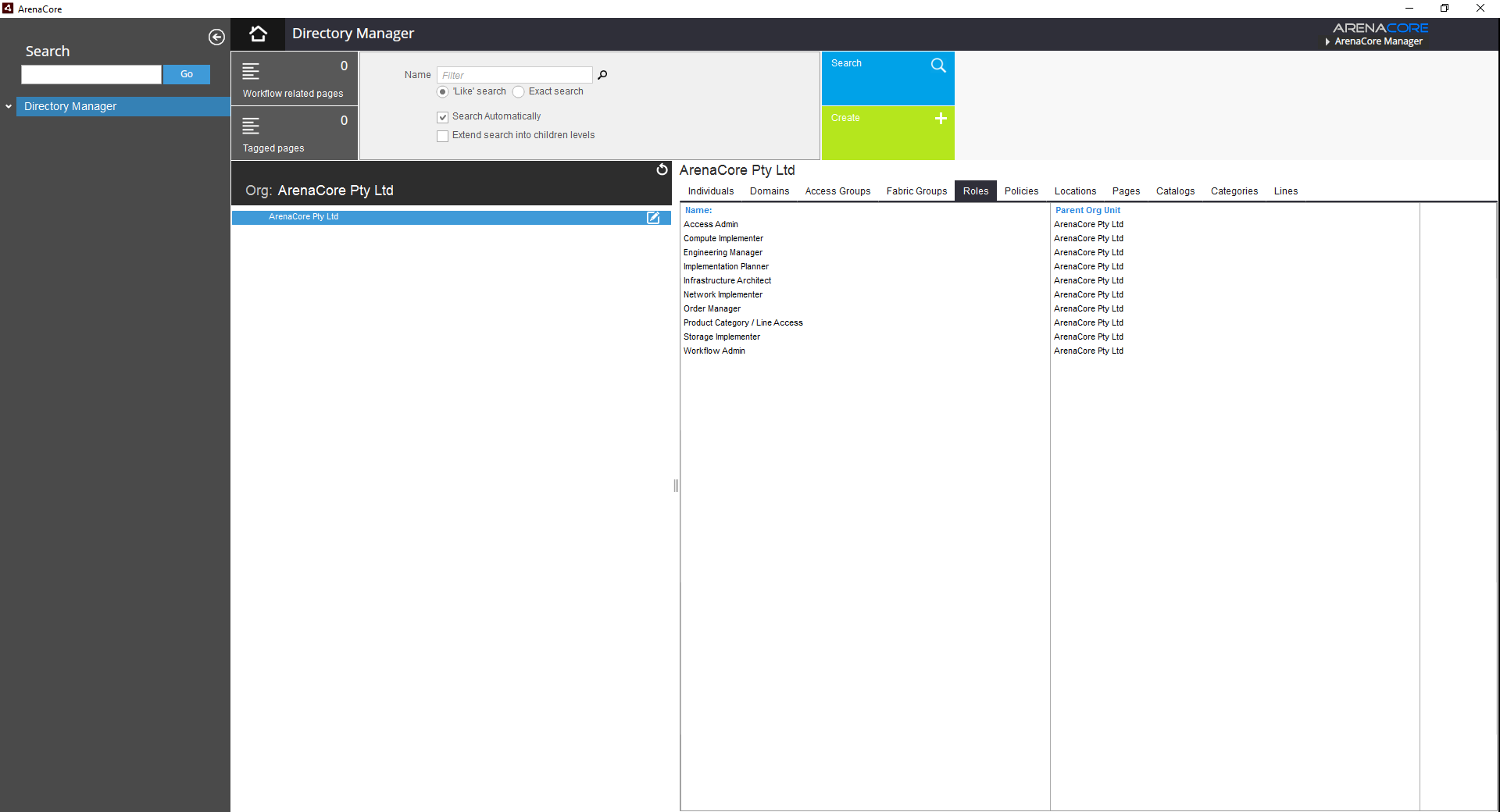
Task: Click the vertical splitter grip handle
Action: click(676, 486)
